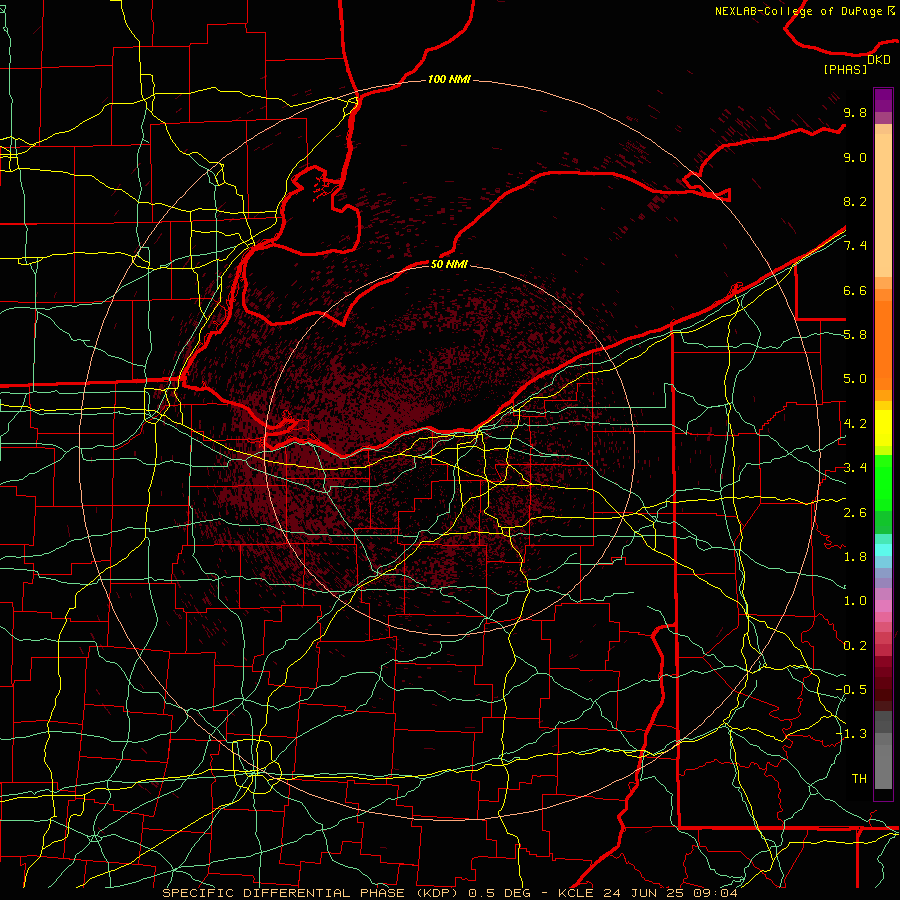This screenshot has height=900, width=900.
Task: Click the SPECIFIC DIFFERENTIAL PHASE caption text
Action: click(285, 893)
